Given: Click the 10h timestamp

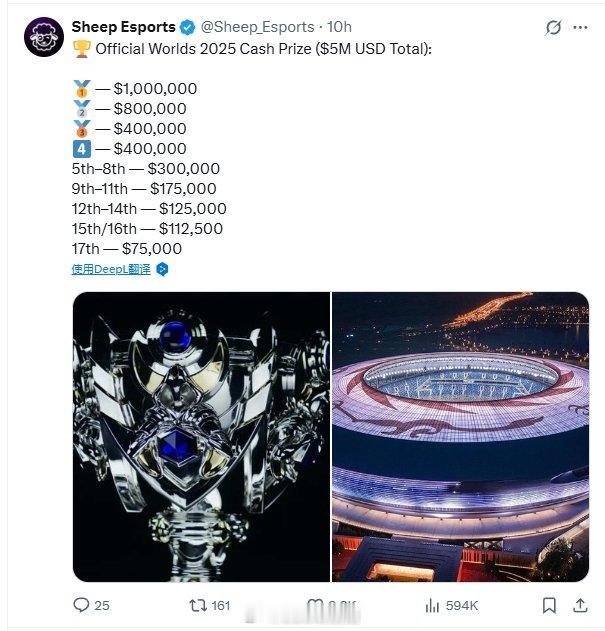Looking at the screenshot, I should (x=339, y=27).
